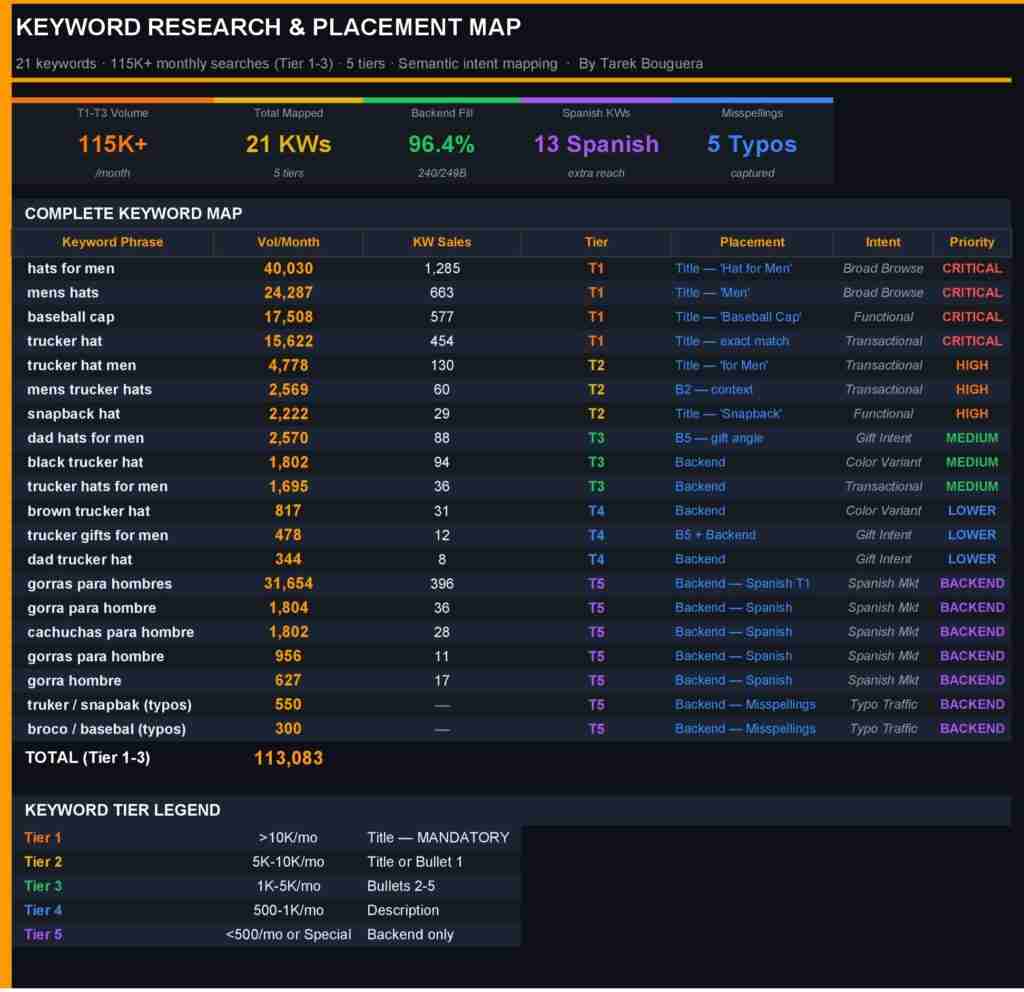Open the T1-T3 Volume 115K+ card

[x=113, y=143]
